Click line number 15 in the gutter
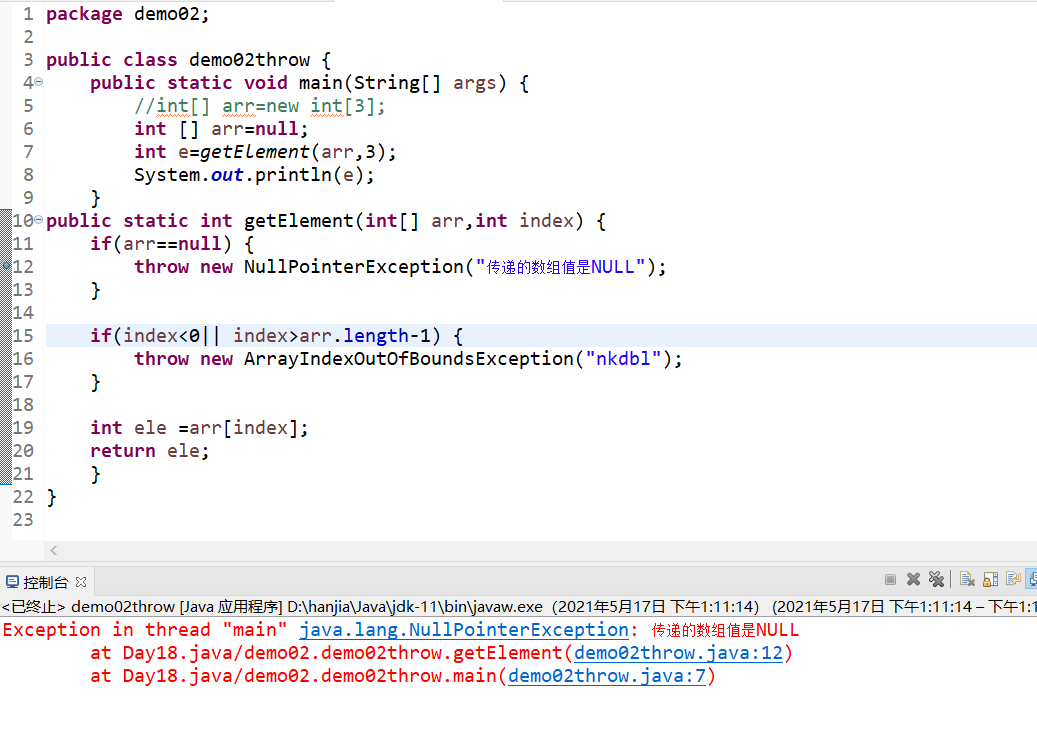Image resolution: width=1037 pixels, height=736 pixels. coord(23,335)
